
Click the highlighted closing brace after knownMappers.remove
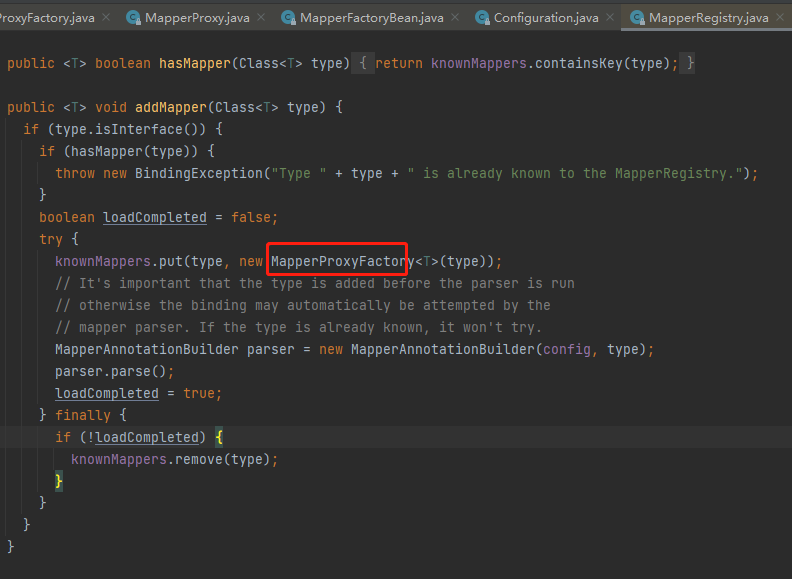(x=59, y=481)
